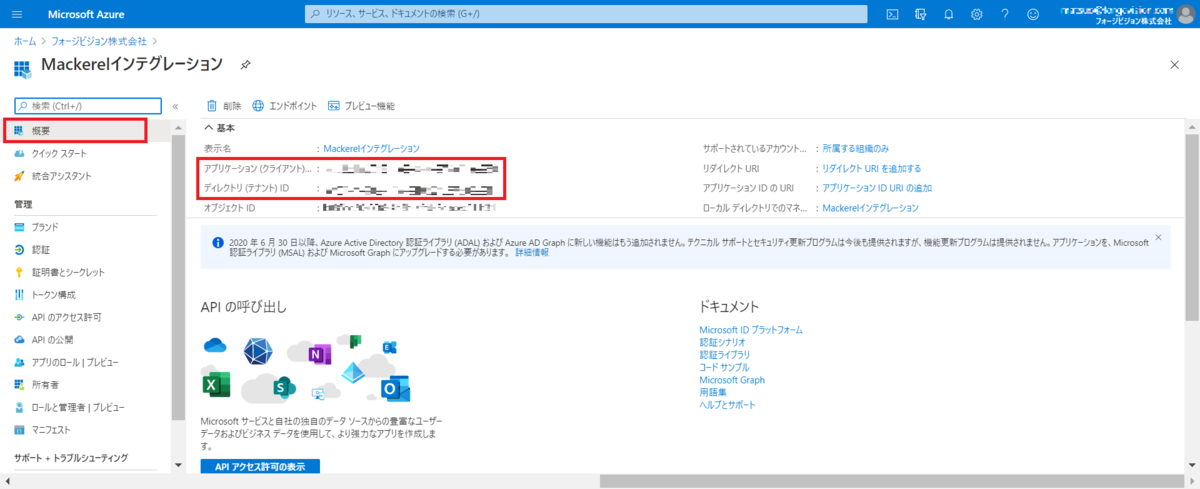Go to フォージビジョン株式会社 breadcrumb

[x=99, y=40]
